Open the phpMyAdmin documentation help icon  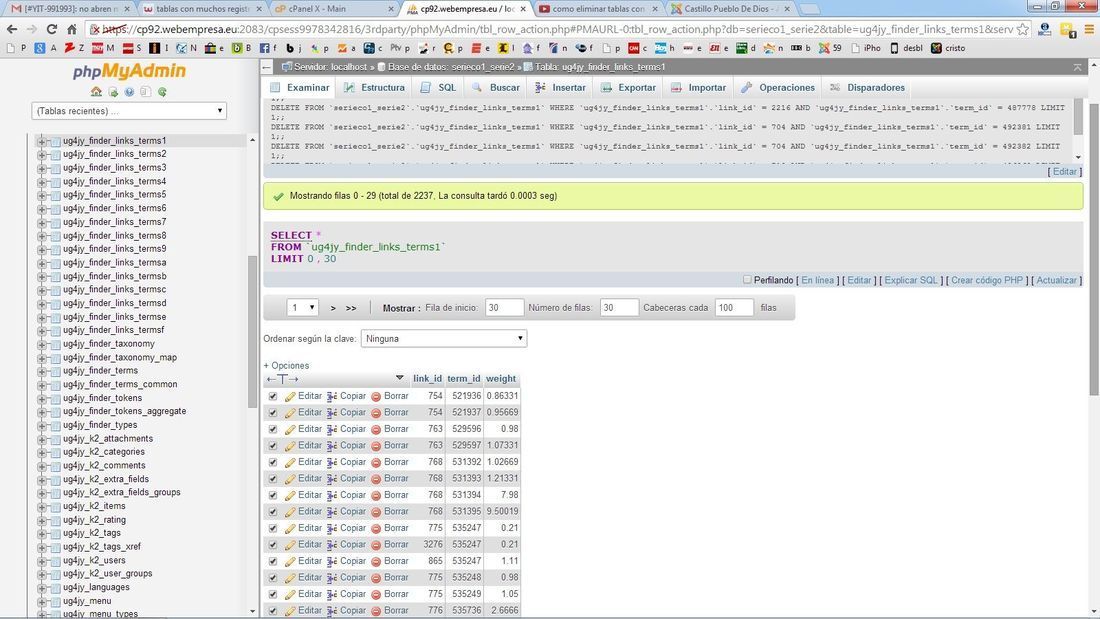129,92
